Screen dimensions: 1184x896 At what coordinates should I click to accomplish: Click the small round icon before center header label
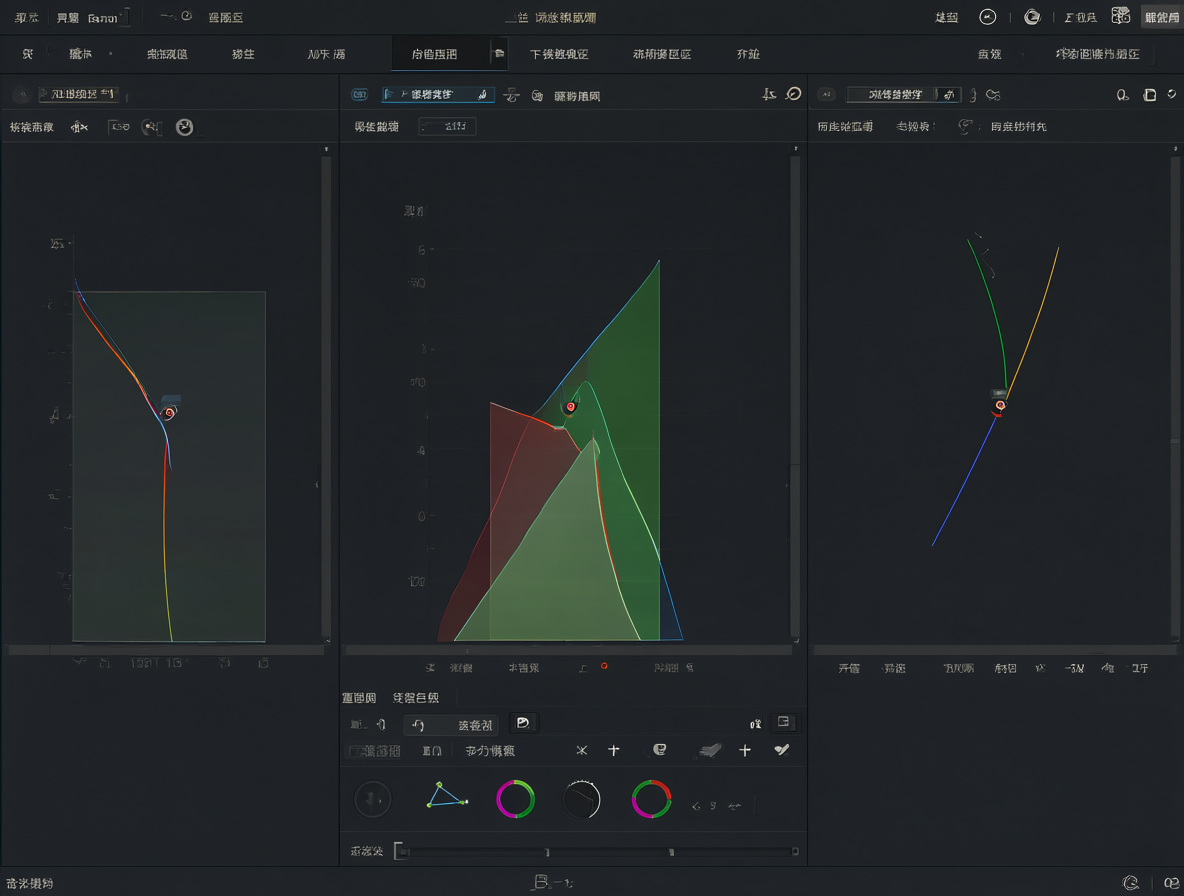pyautogui.click(x=537, y=96)
